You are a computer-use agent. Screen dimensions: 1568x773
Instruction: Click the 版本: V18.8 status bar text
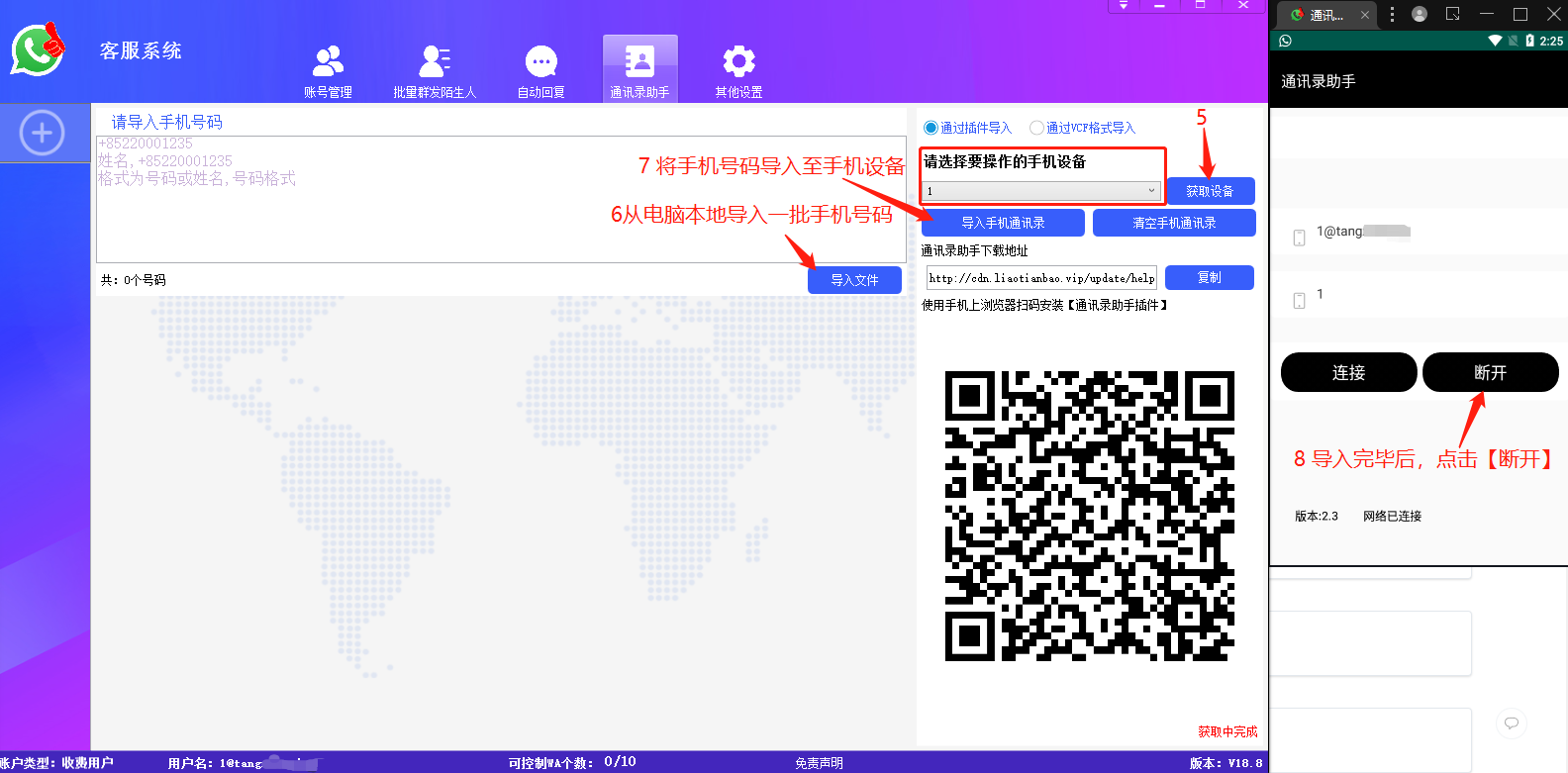1225,763
